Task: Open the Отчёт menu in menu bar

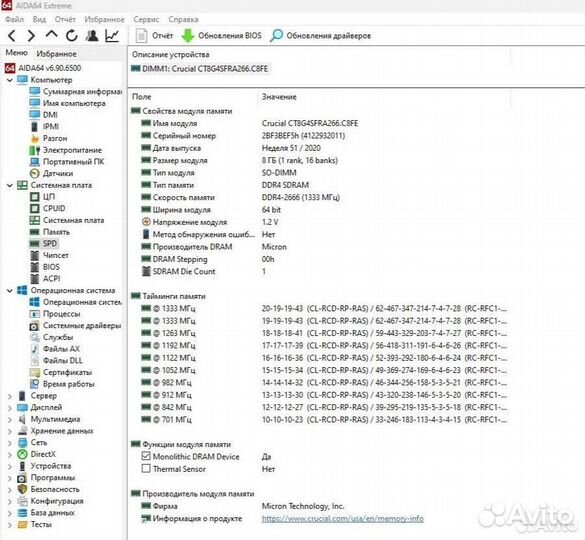Action: [65, 19]
